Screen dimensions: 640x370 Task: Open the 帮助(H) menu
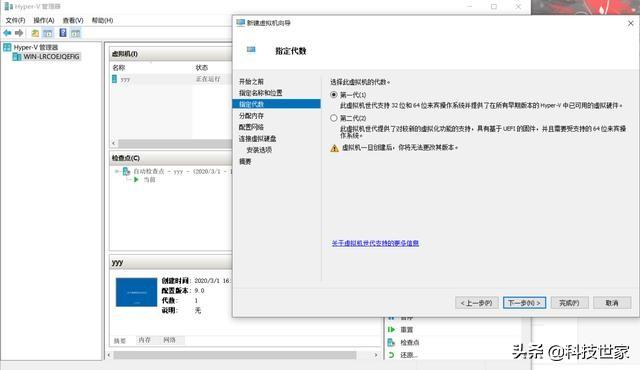click(x=102, y=20)
